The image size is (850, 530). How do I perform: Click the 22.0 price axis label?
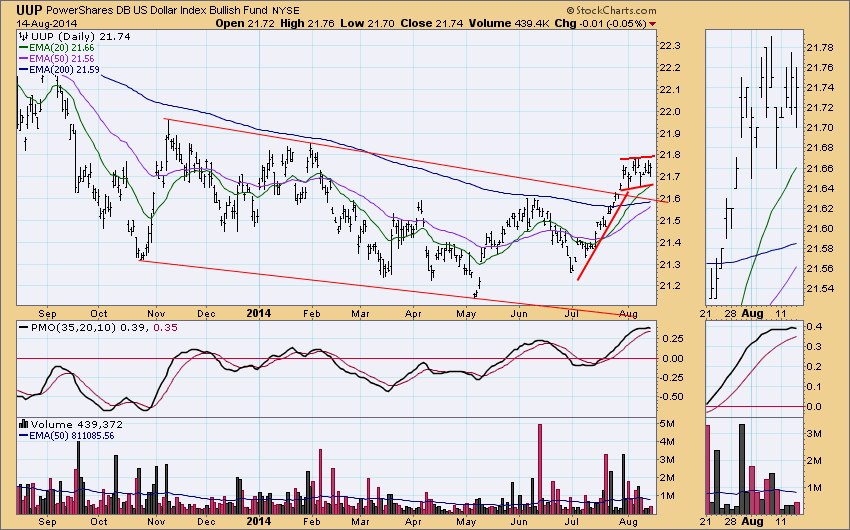(x=669, y=111)
